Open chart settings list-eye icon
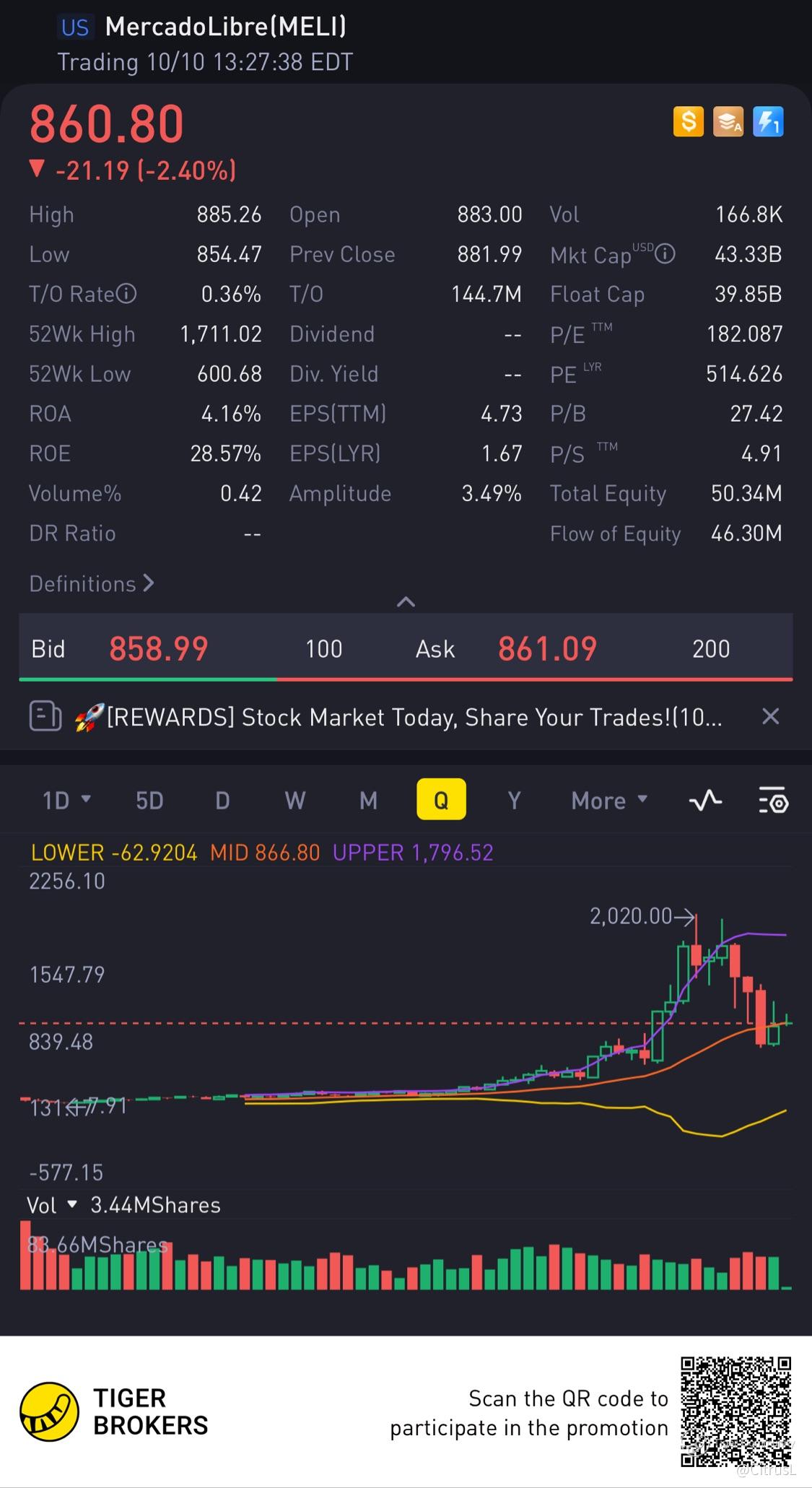Screen dimensions: 812x1488 [x=773, y=800]
